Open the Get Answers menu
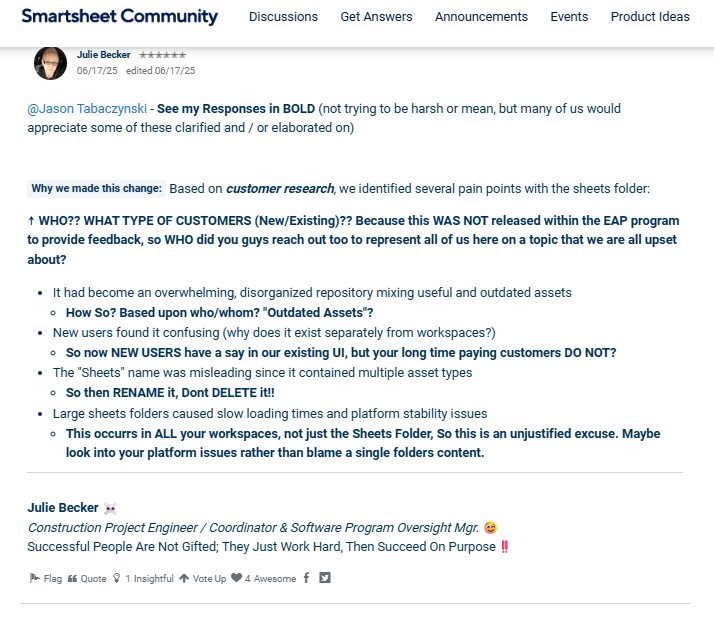This screenshot has height=617, width=714. (x=376, y=17)
